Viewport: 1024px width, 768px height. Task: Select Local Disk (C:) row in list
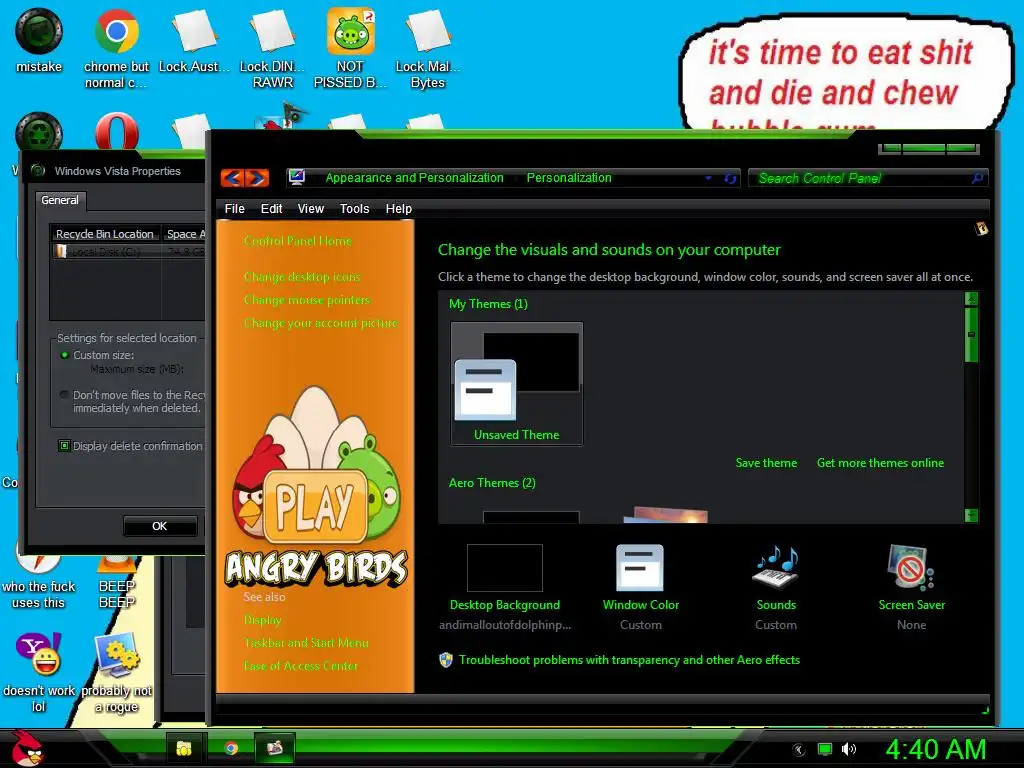tap(129, 251)
